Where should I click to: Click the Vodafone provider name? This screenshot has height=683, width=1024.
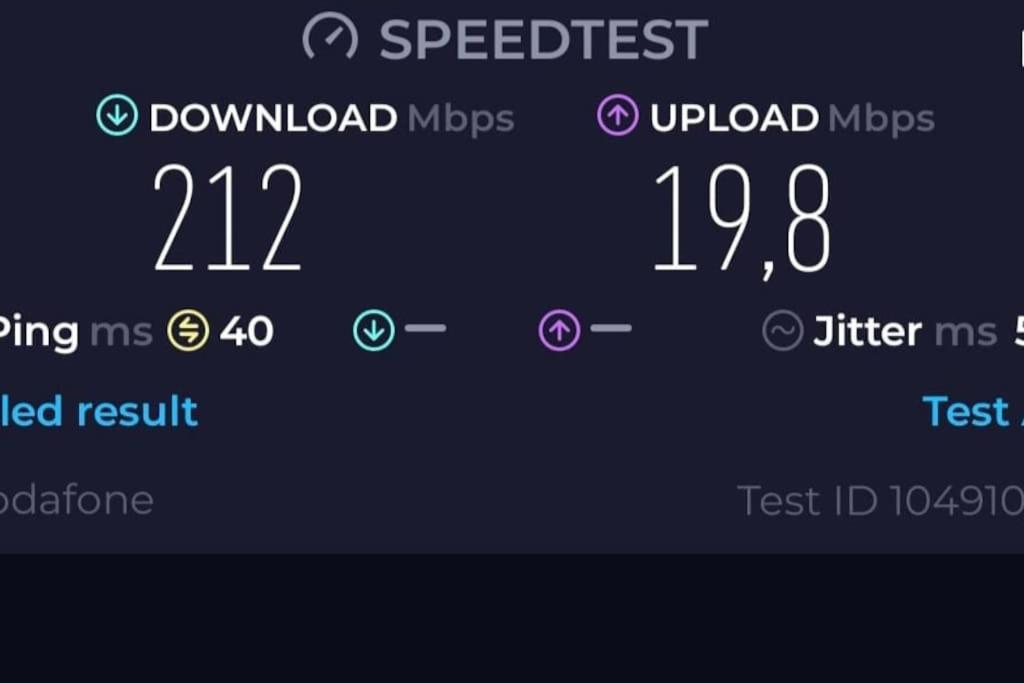pos(76,500)
